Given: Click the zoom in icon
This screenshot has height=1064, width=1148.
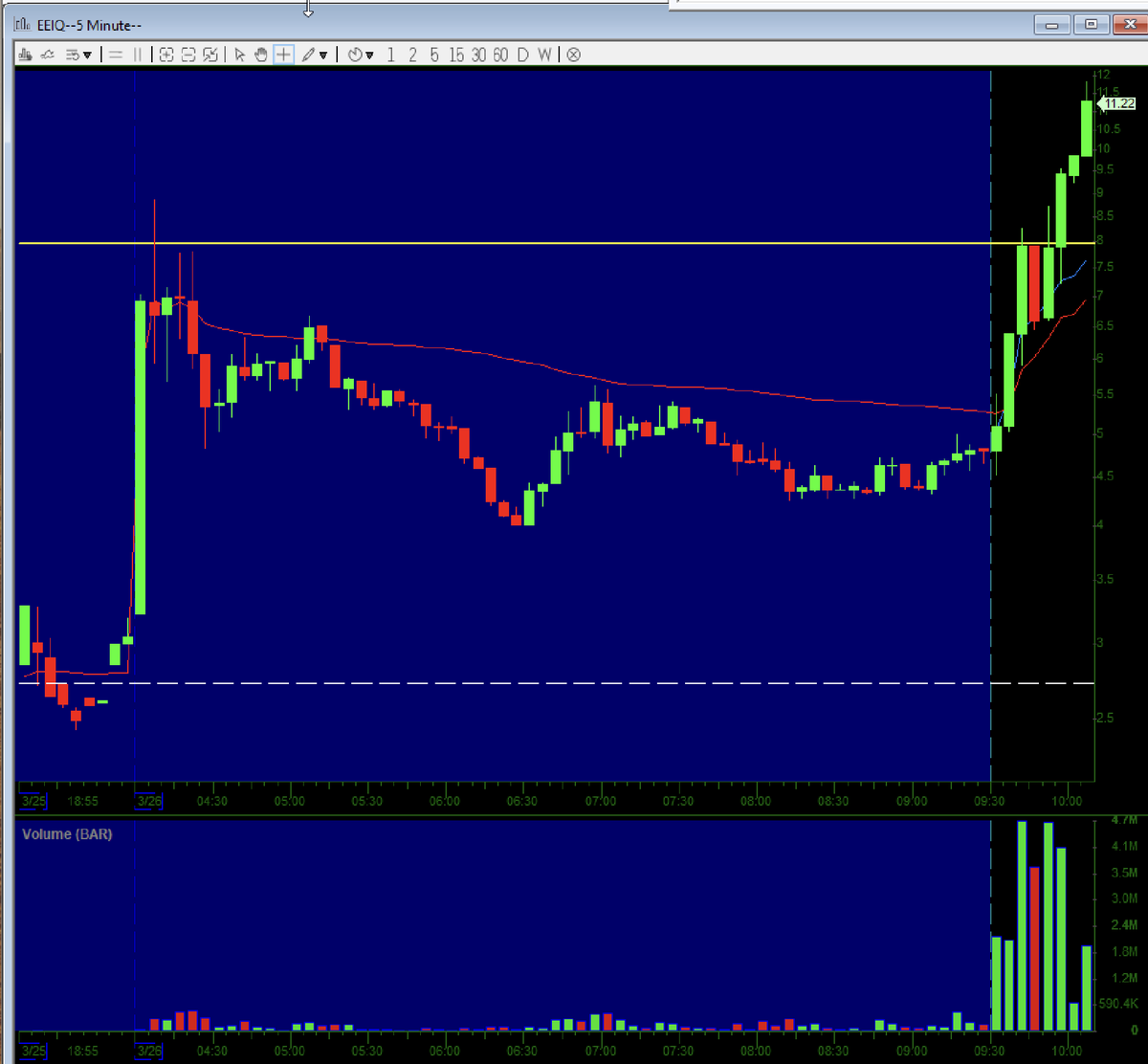Looking at the screenshot, I should coord(166,55).
